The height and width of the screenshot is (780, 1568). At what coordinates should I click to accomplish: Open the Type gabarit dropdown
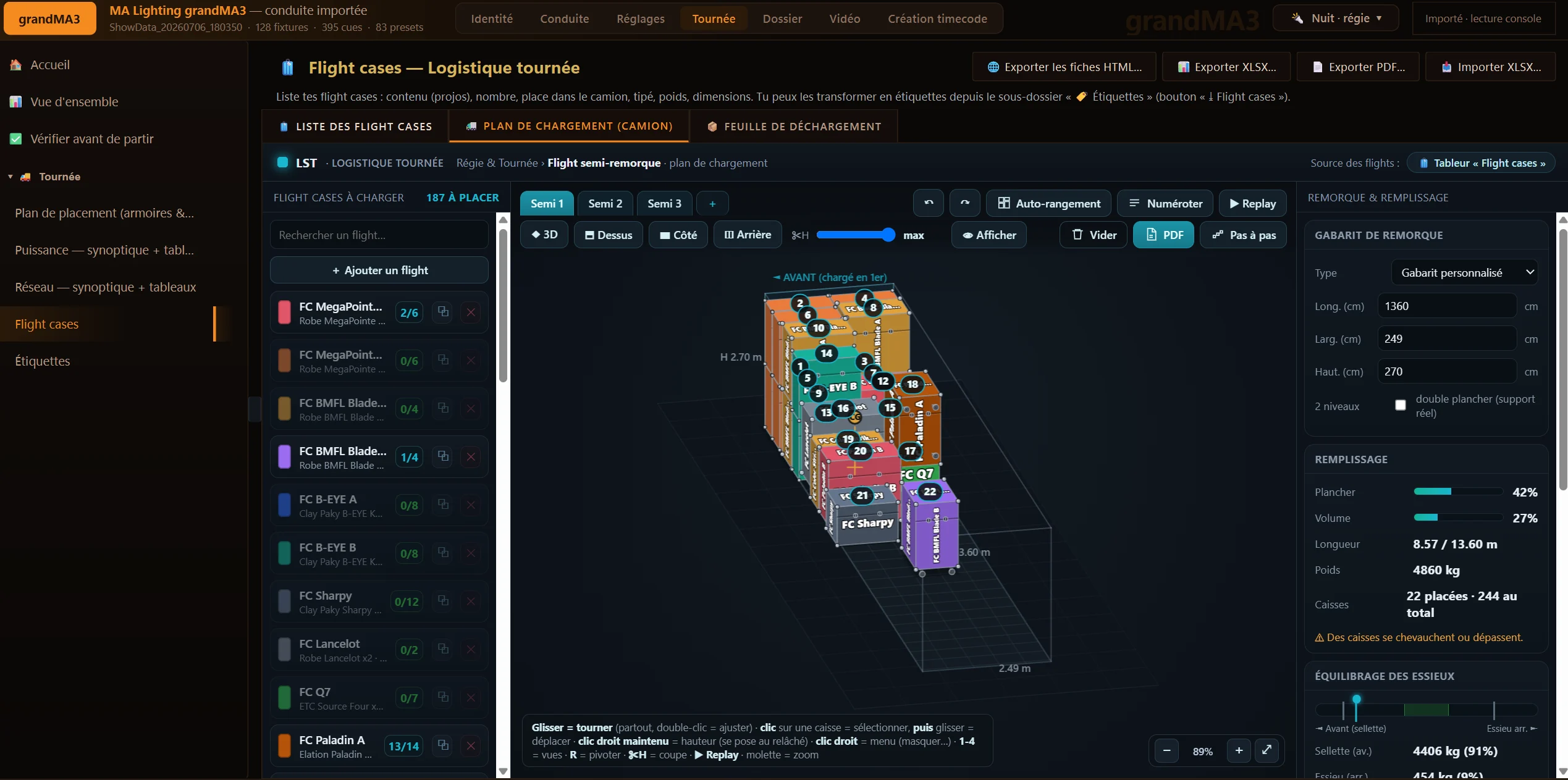coord(1464,272)
